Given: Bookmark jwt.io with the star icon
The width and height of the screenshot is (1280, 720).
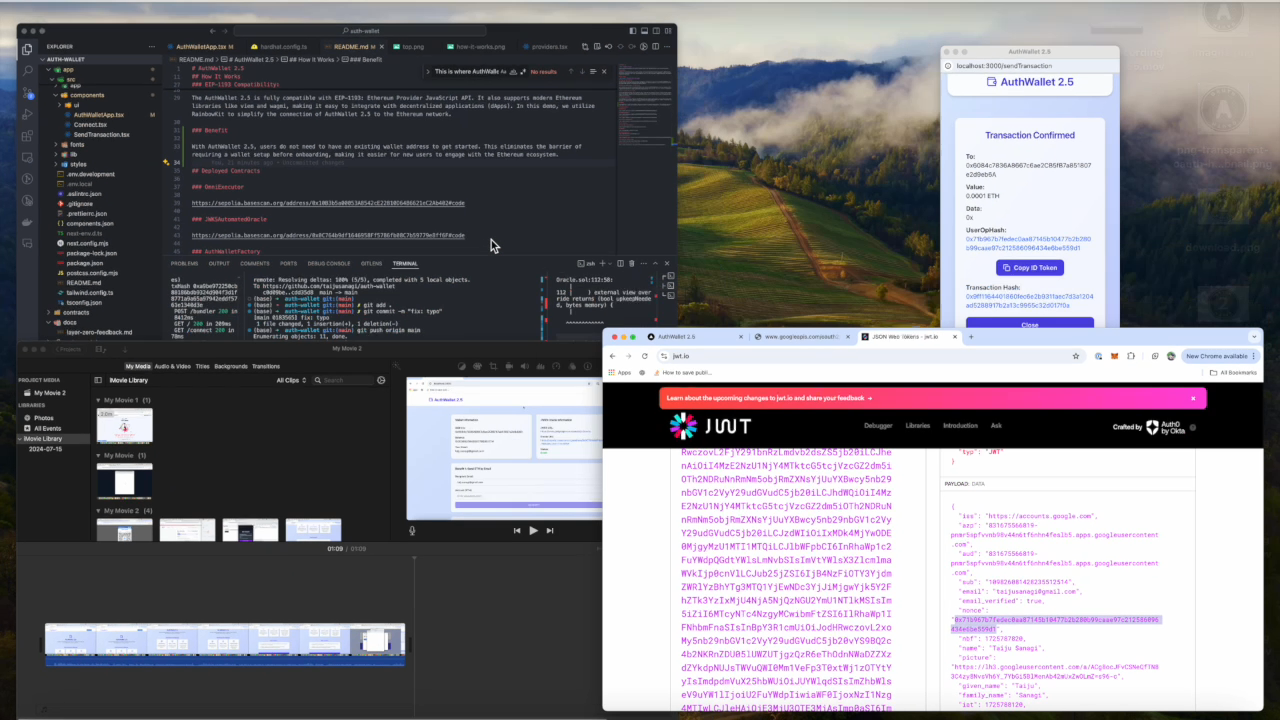Looking at the screenshot, I should (x=1076, y=356).
